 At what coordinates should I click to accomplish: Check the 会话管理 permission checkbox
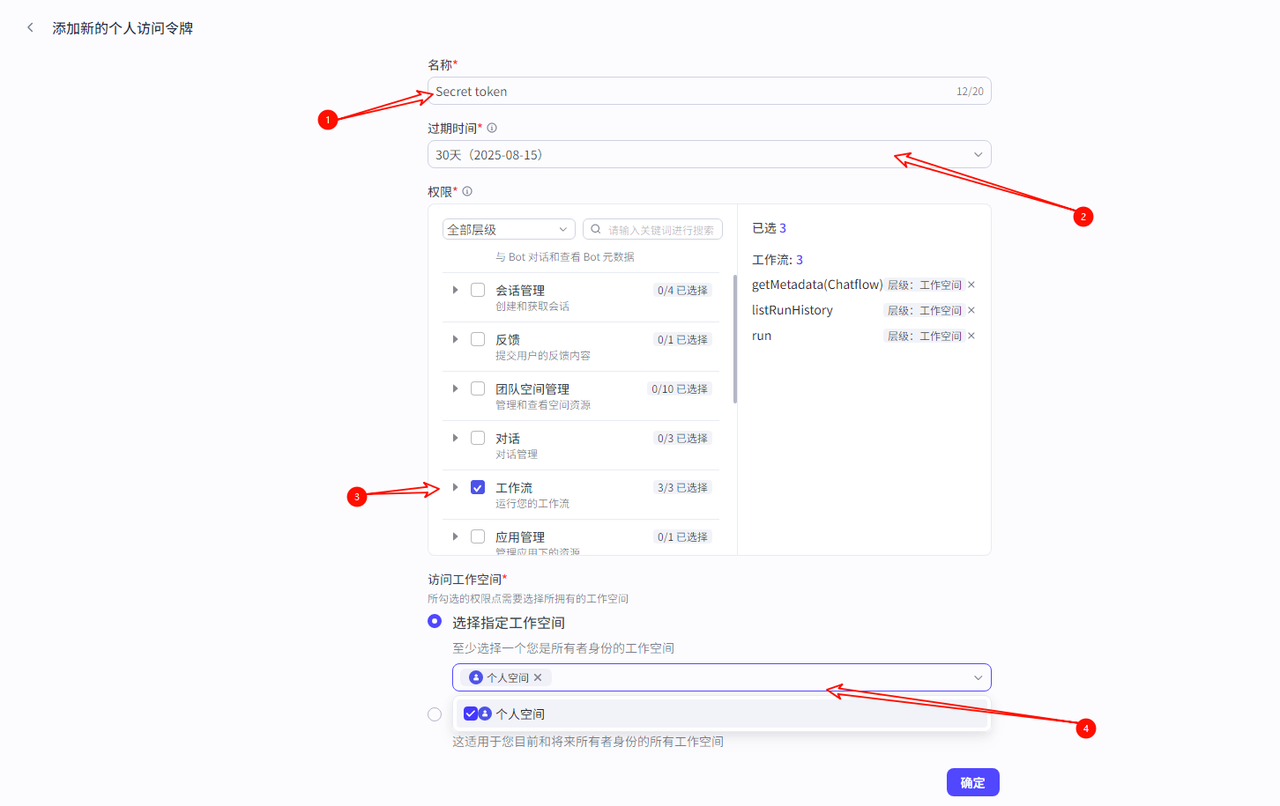click(478, 290)
